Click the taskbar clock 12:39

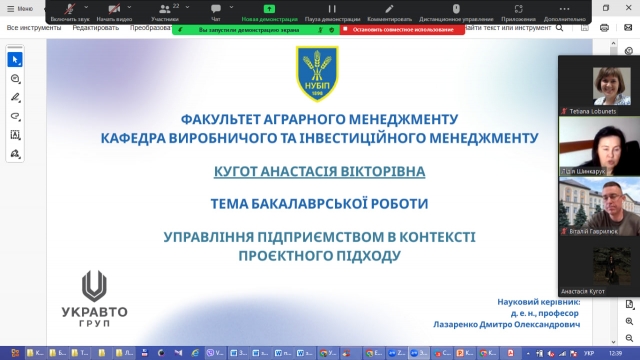tap(615, 353)
